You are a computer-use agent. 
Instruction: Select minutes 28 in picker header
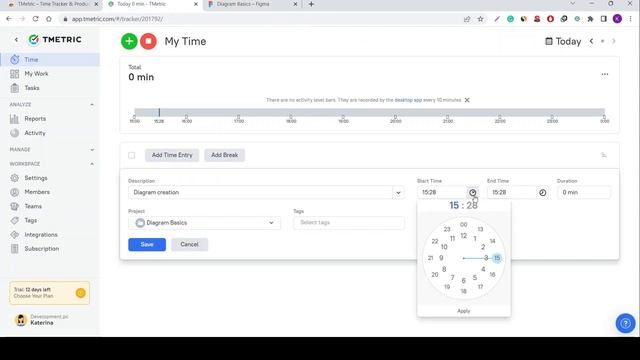(472, 205)
